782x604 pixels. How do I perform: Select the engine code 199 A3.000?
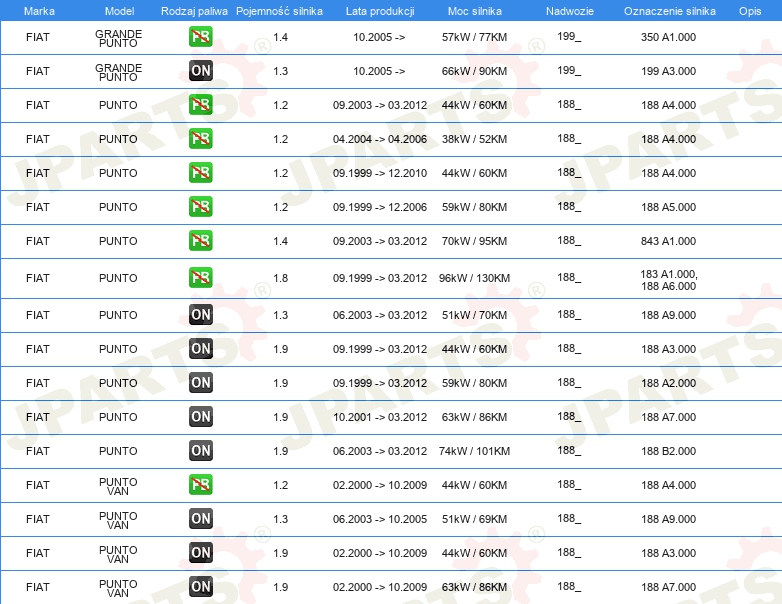tap(668, 71)
